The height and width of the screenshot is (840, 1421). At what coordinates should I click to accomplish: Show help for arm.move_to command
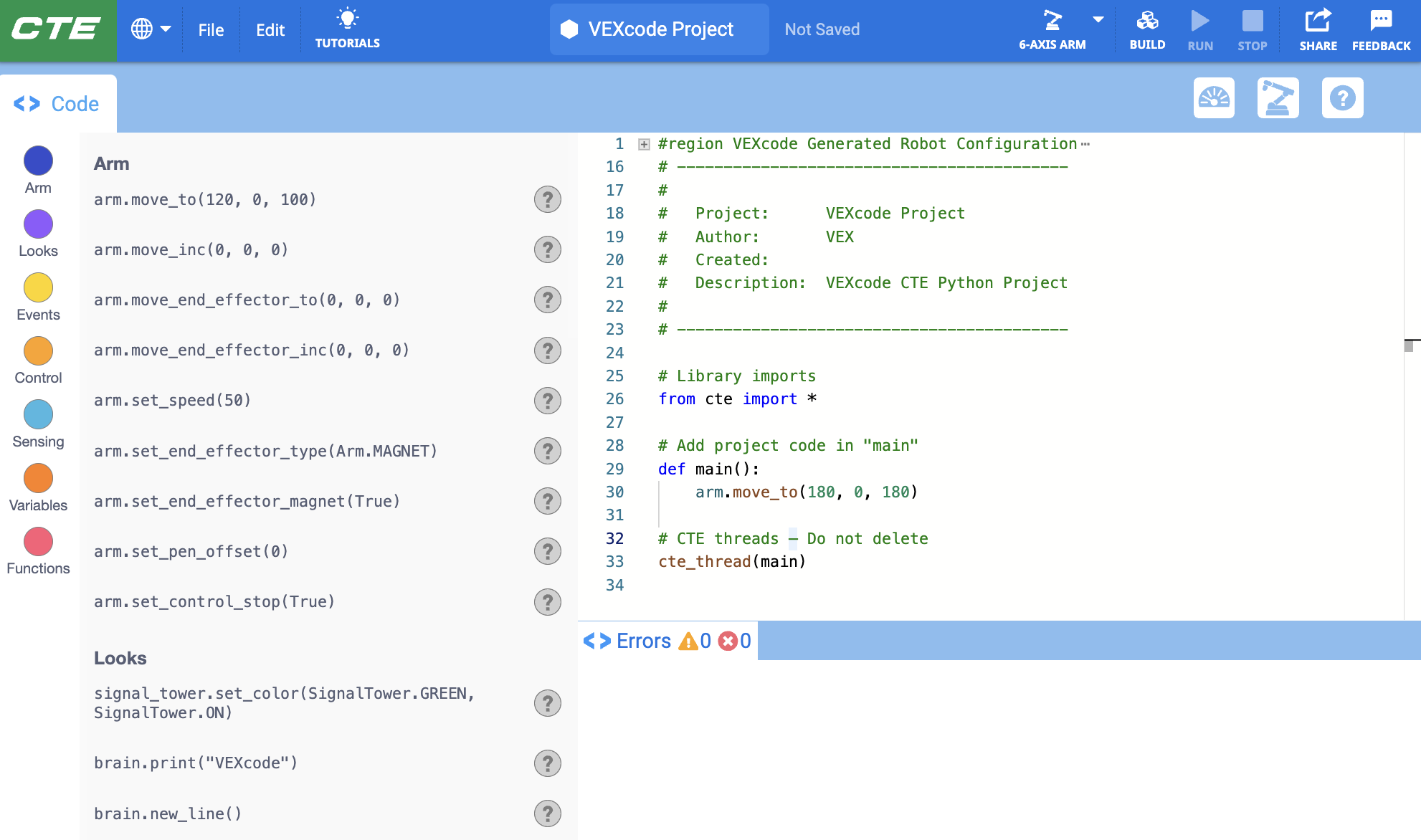[548, 200]
